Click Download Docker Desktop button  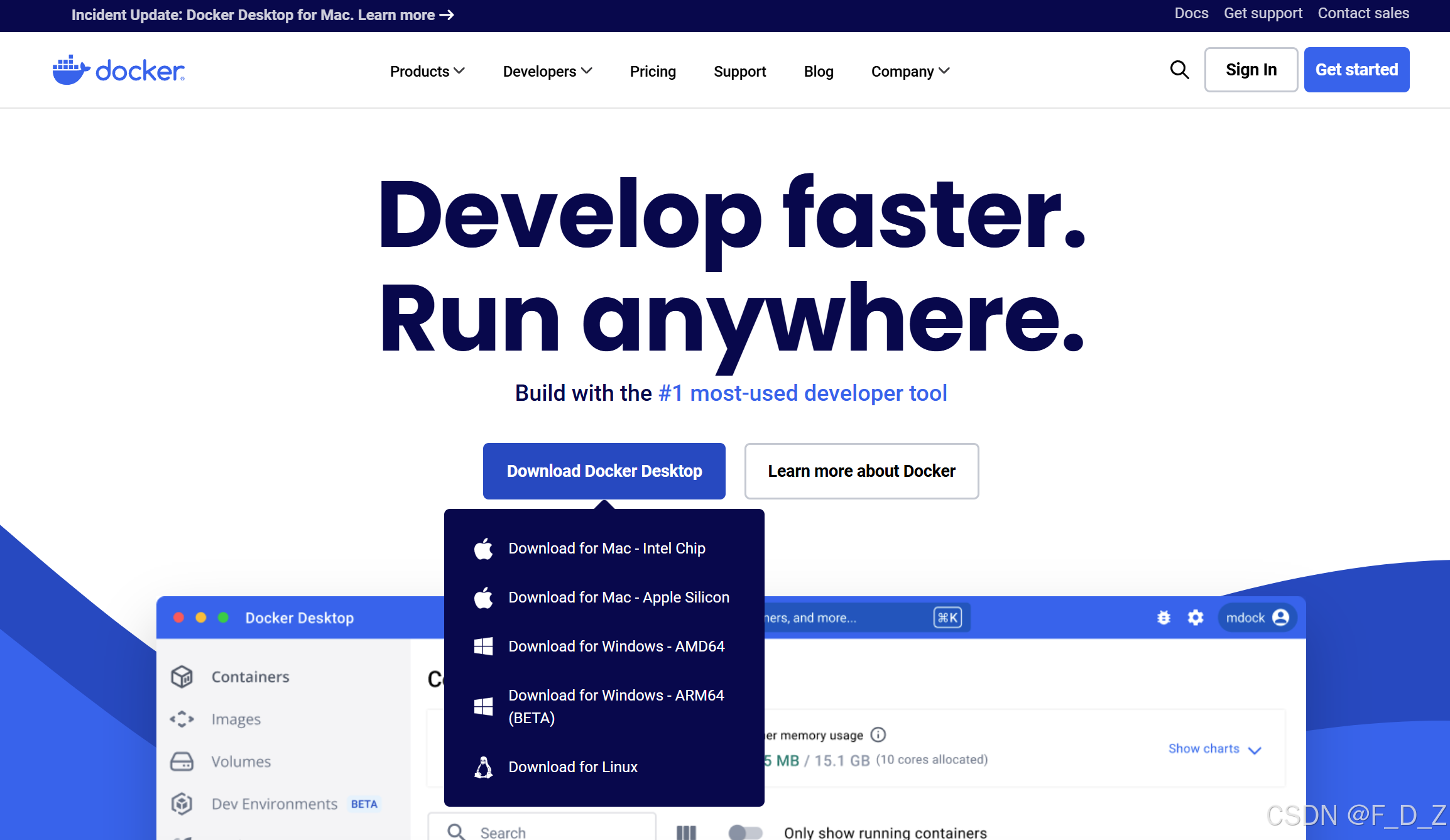[604, 471]
